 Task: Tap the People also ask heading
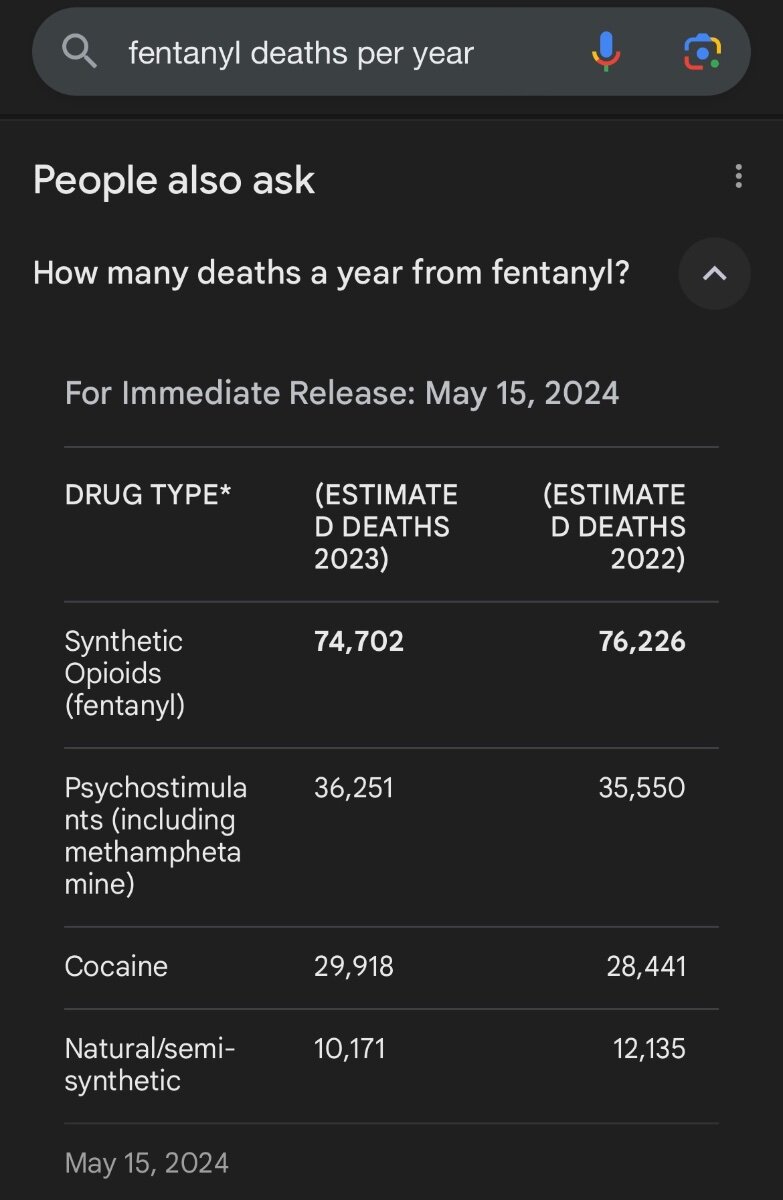[x=174, y=180]
